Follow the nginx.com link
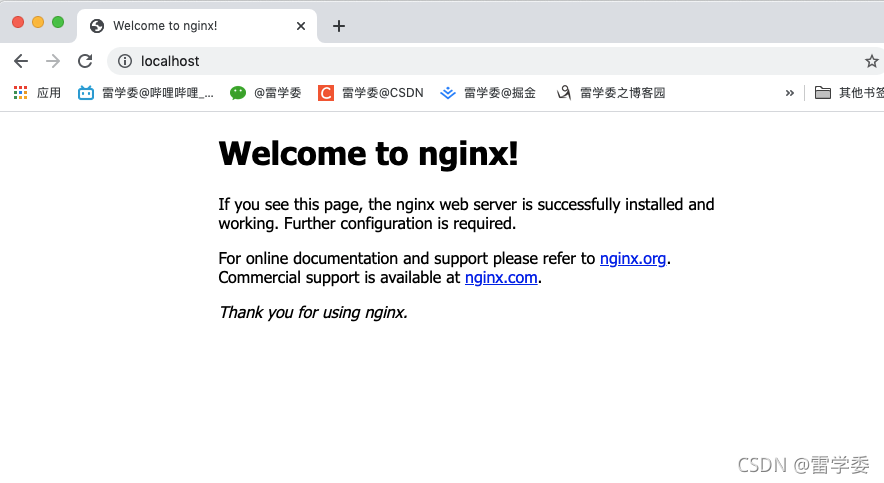Viewport: 884px width, 483px height. coord(501,278)
